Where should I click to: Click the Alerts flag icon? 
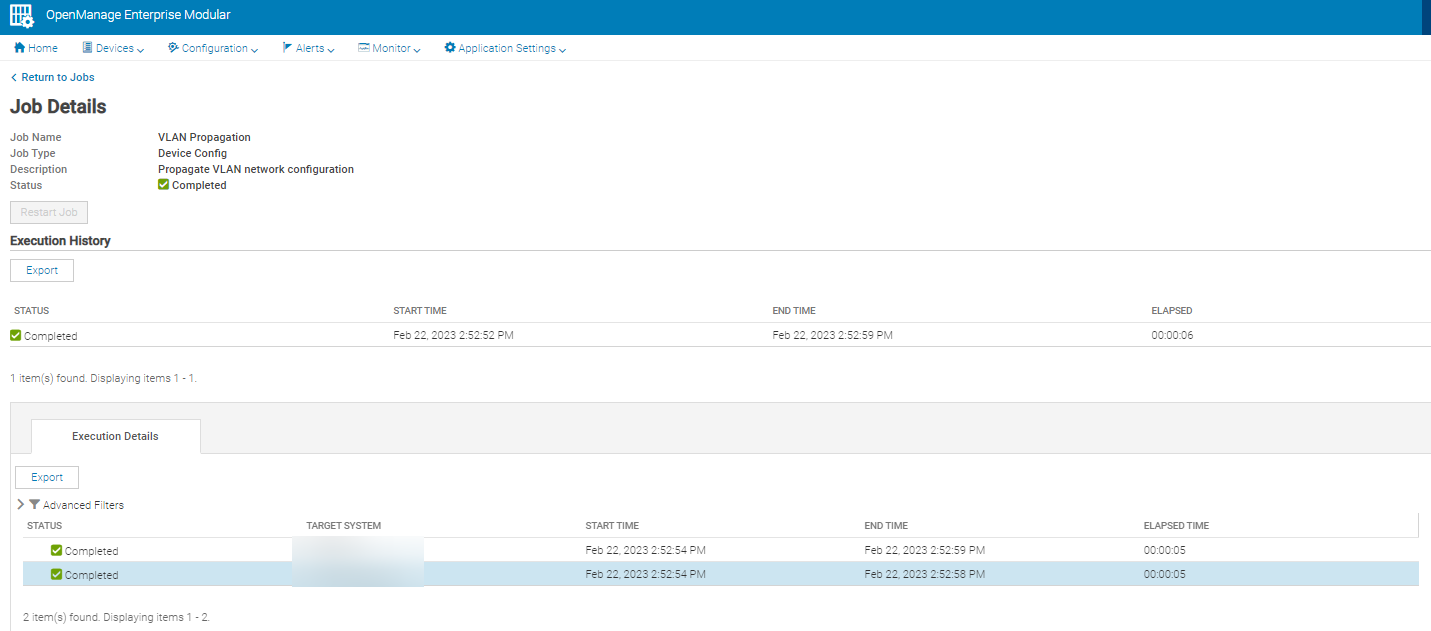coord(288,47)
